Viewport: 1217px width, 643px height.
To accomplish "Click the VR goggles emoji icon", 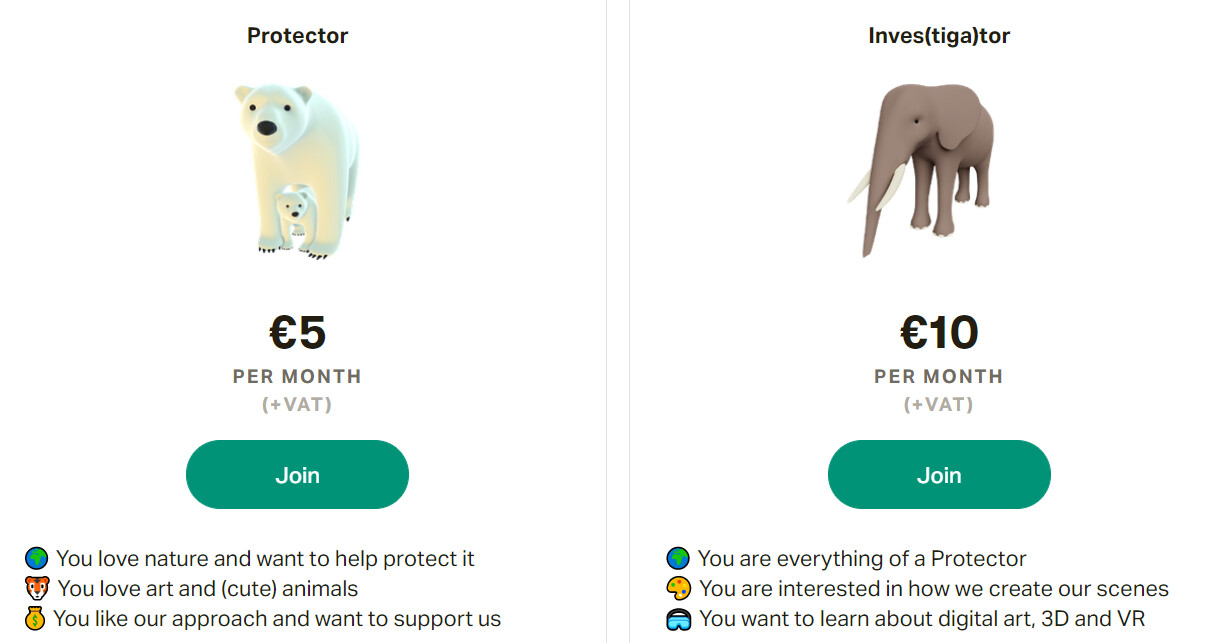I will (678, 620).
